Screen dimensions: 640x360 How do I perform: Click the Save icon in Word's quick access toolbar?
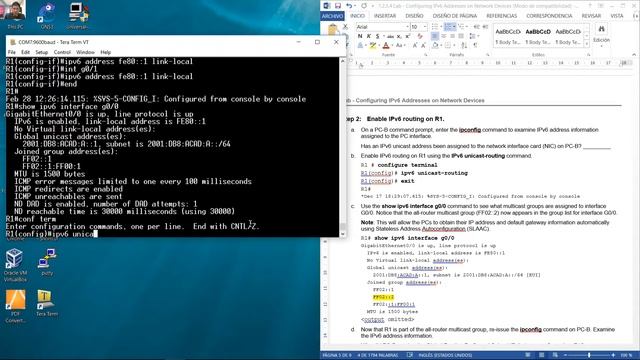coord(338,6)
